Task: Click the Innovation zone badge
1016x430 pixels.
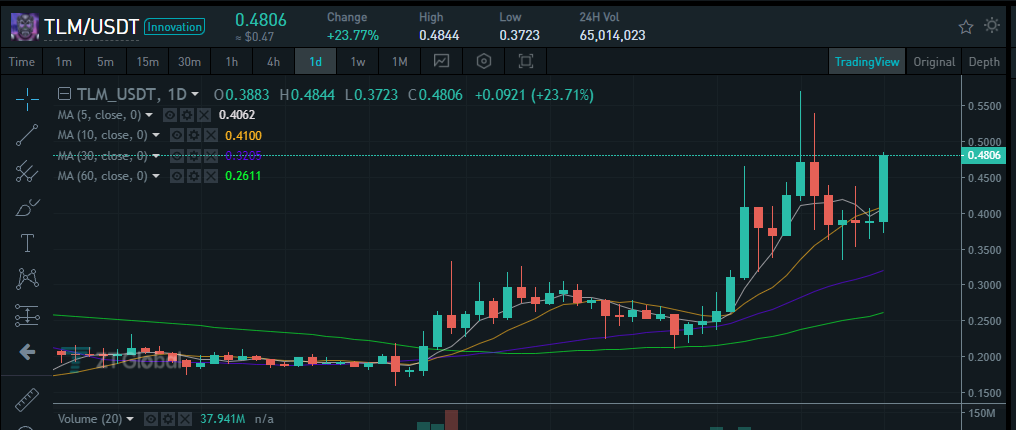Action: click(174, 27)
